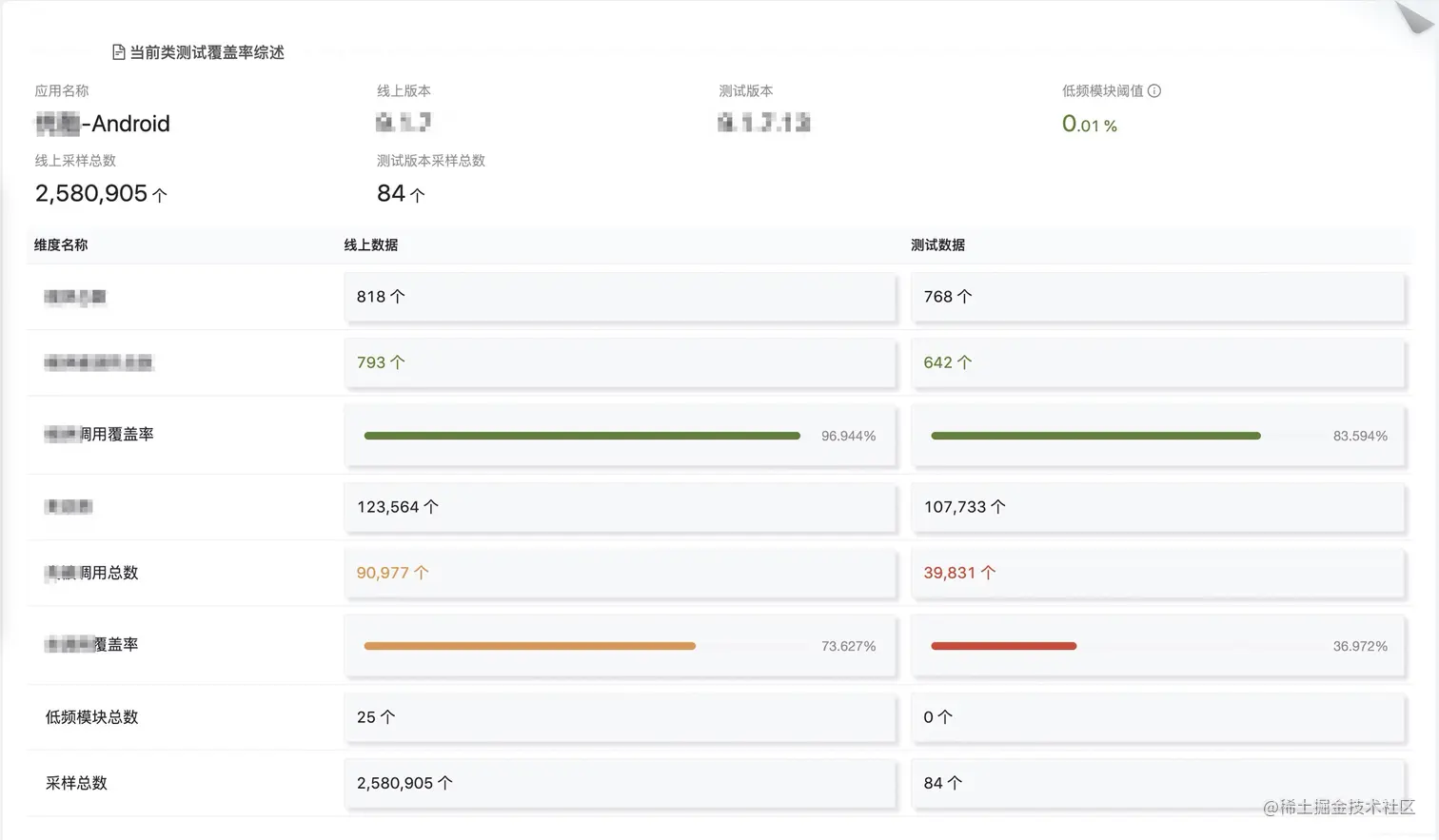Viewport: 1439px width, 840px height.
Task: Click the 96.944% percentage text
Action: (x=848, y=436)
